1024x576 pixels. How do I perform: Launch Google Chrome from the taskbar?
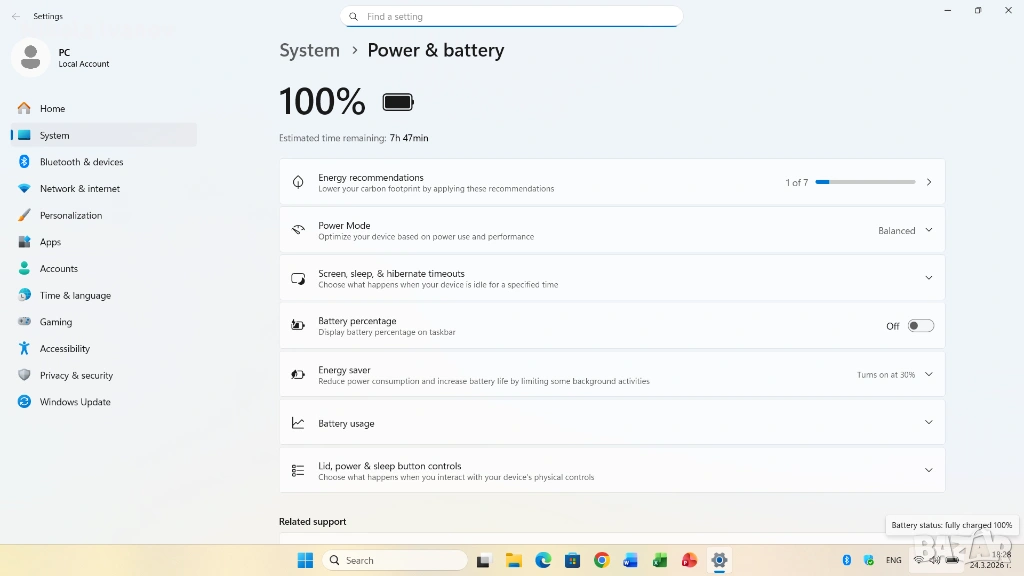(601, 560)
